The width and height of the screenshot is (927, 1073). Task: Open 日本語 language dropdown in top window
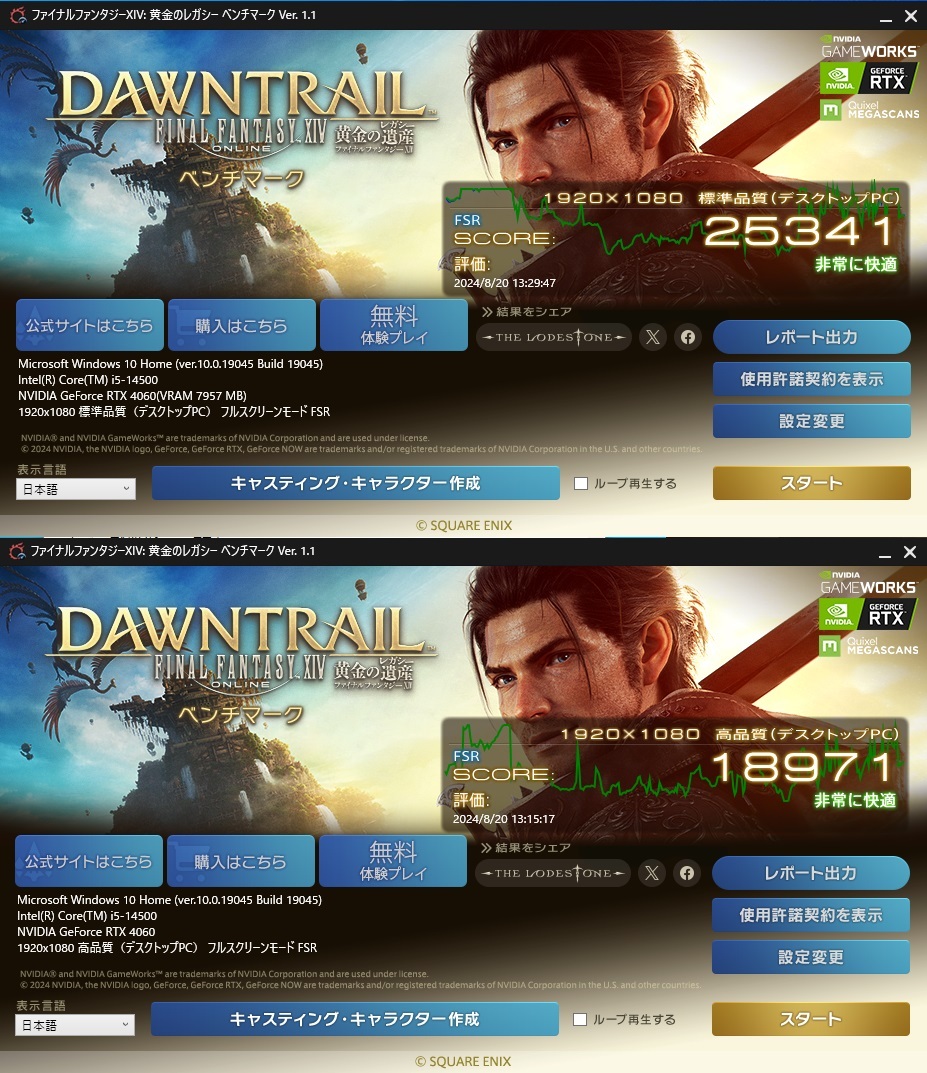[x=75, y=489]
